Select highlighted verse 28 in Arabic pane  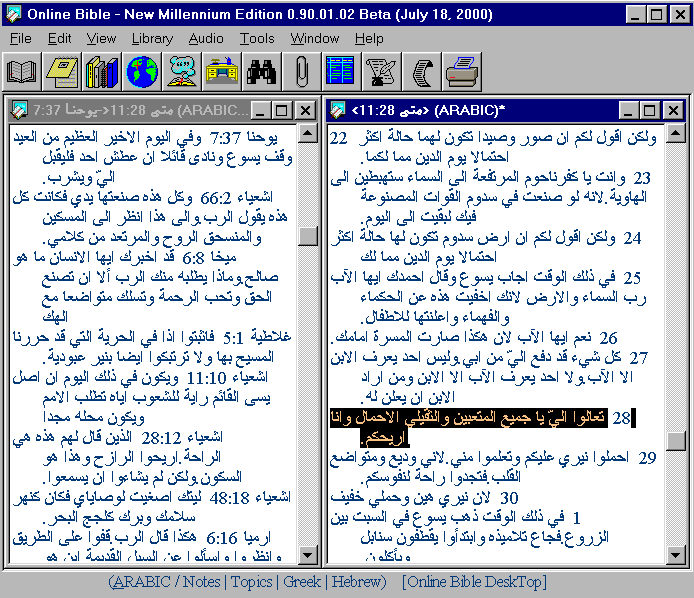pyautogui.click(x=482, y=428)
